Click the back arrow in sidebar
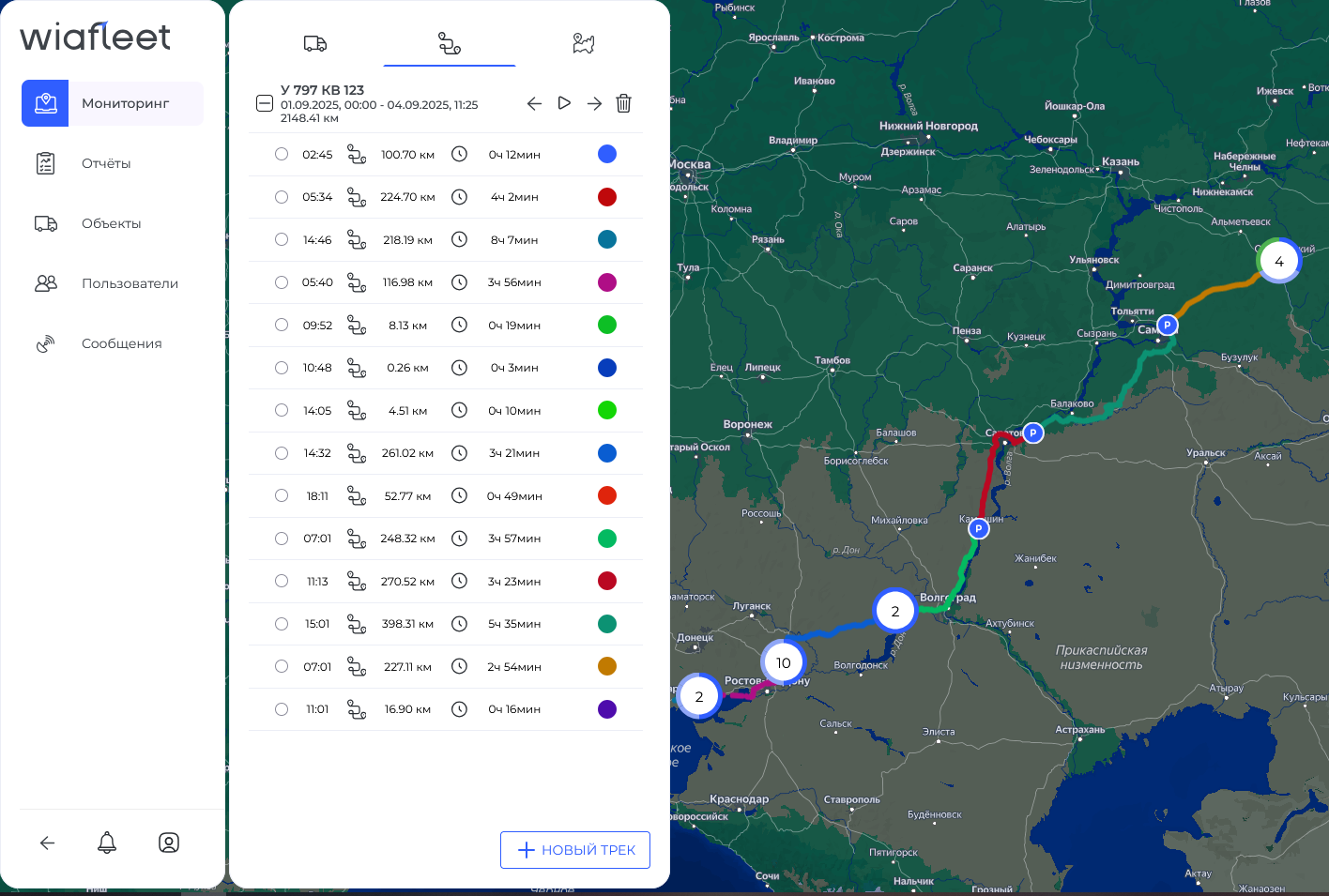 (47, 843)
